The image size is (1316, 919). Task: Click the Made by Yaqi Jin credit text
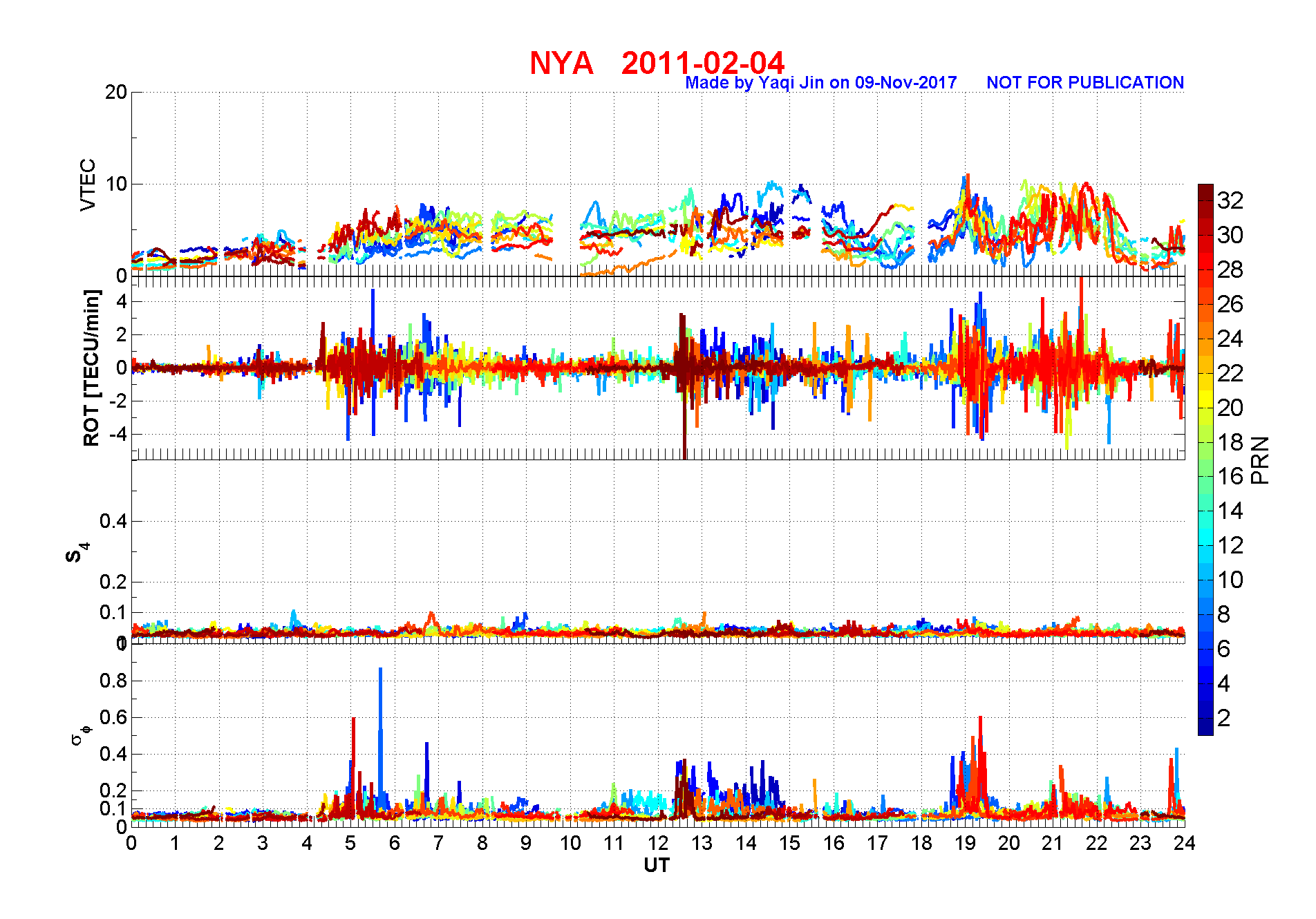click(820, 83)
